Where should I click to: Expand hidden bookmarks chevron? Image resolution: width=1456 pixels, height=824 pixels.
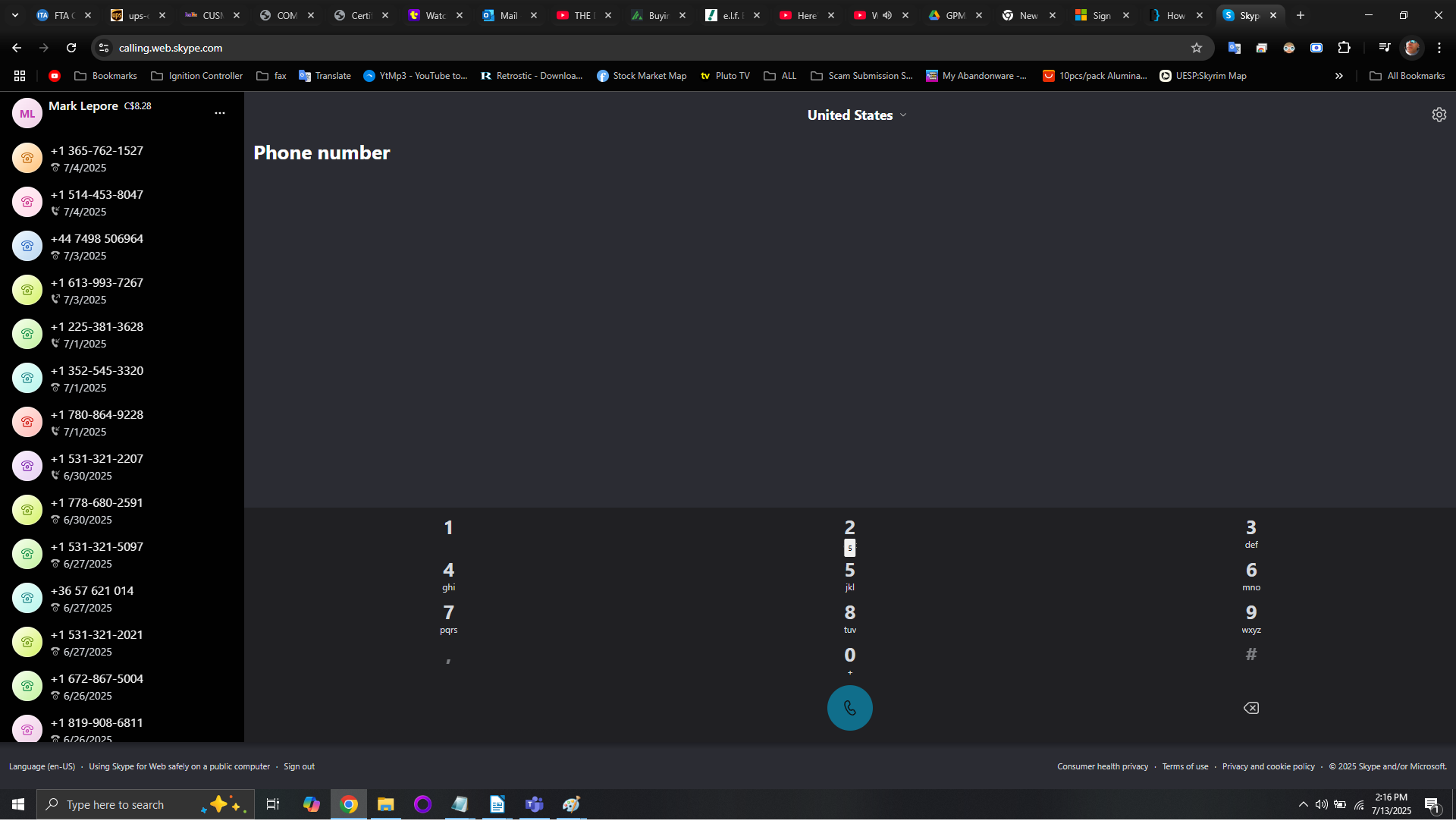1338,76
